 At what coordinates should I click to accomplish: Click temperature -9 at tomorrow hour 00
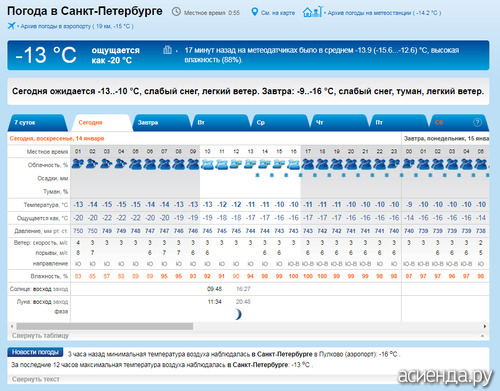click(x=409, y=204)
